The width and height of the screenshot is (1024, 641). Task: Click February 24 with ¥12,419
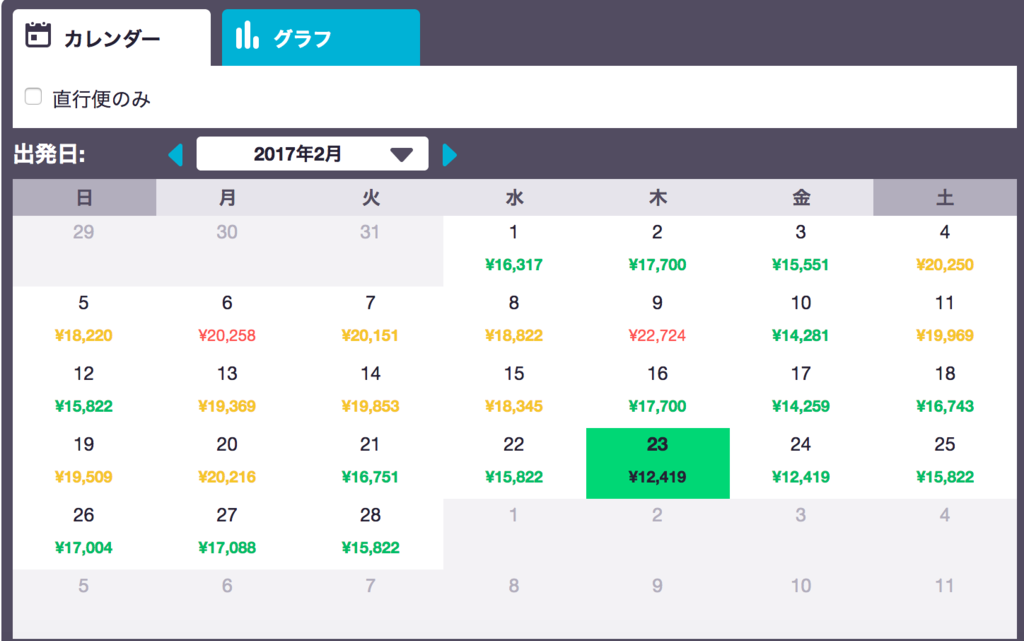[x=801, y=463]
